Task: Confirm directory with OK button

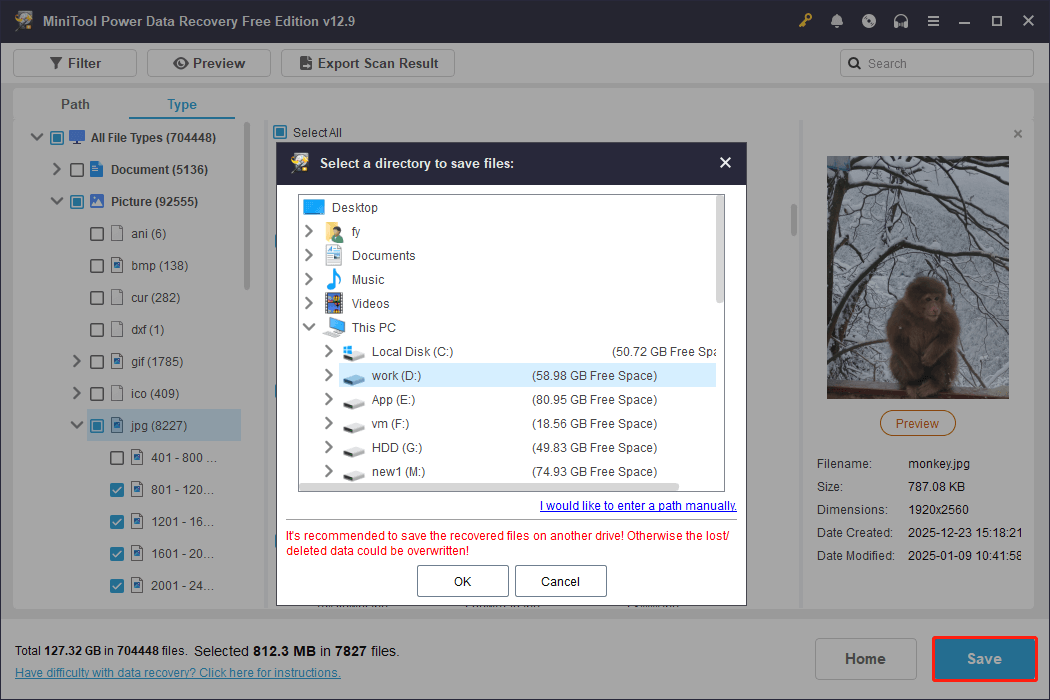Action: pos(463,581)
